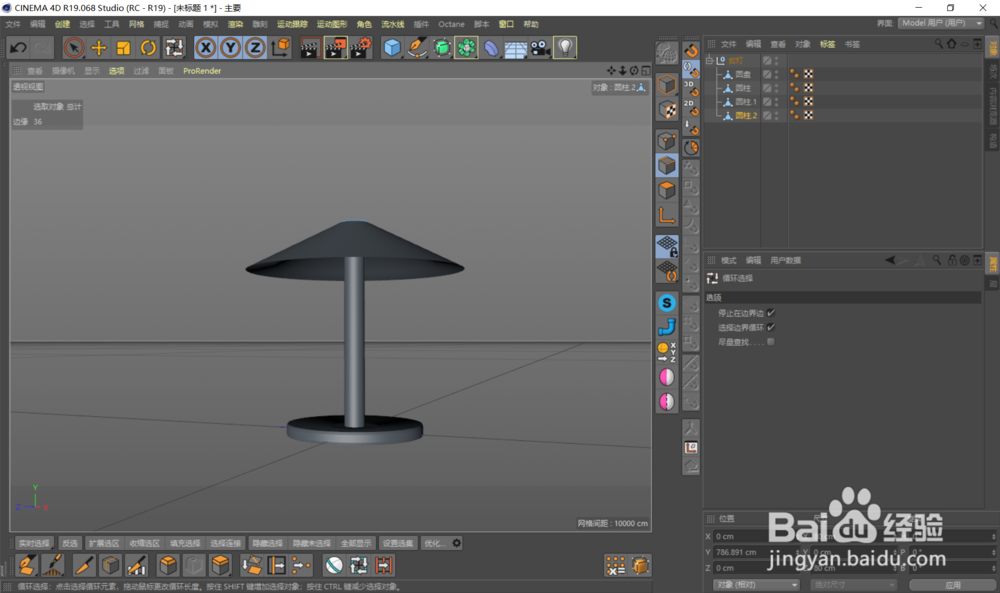This screenshot has height=593, width=1000.
Task: Click 填充选择 button
Action: [x=185, y=543]
